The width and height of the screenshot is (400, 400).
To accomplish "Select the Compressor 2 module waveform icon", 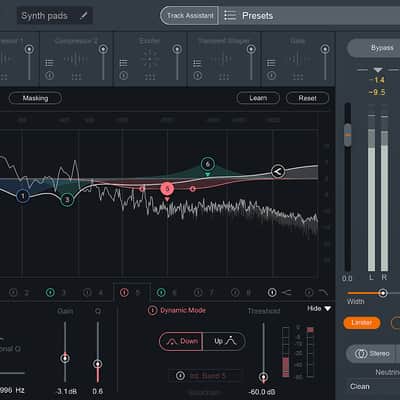I will tap(76, 59).
